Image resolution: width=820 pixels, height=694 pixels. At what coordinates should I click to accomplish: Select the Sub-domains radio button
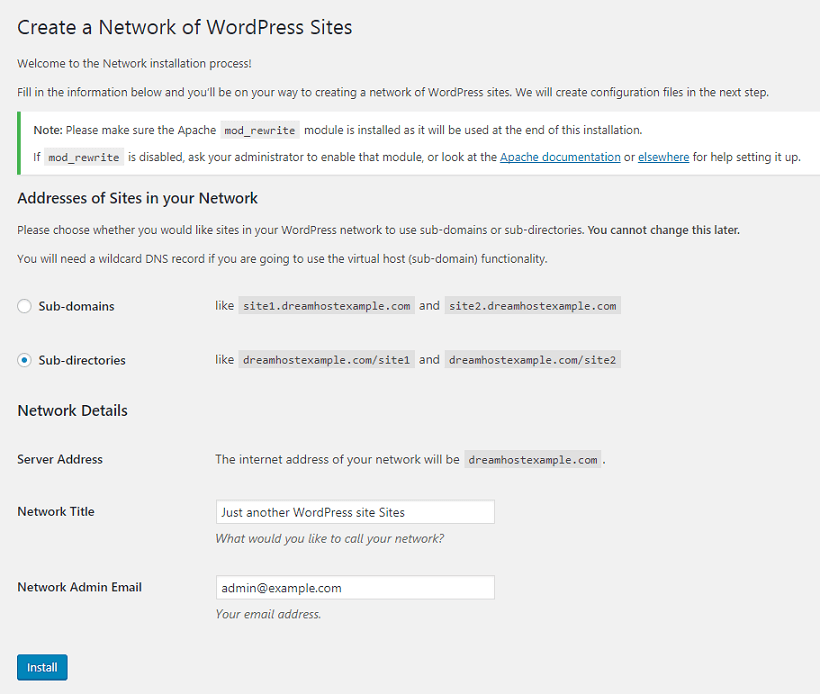click(24, 306)
